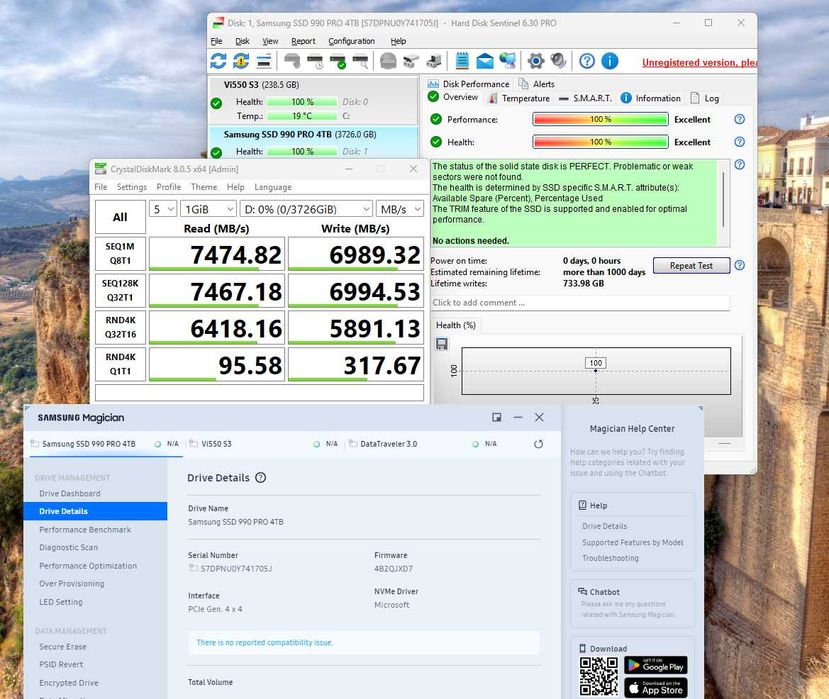
Task: Click the disk with green checkmark toolbar icon
Action: [x=338, y=61]
